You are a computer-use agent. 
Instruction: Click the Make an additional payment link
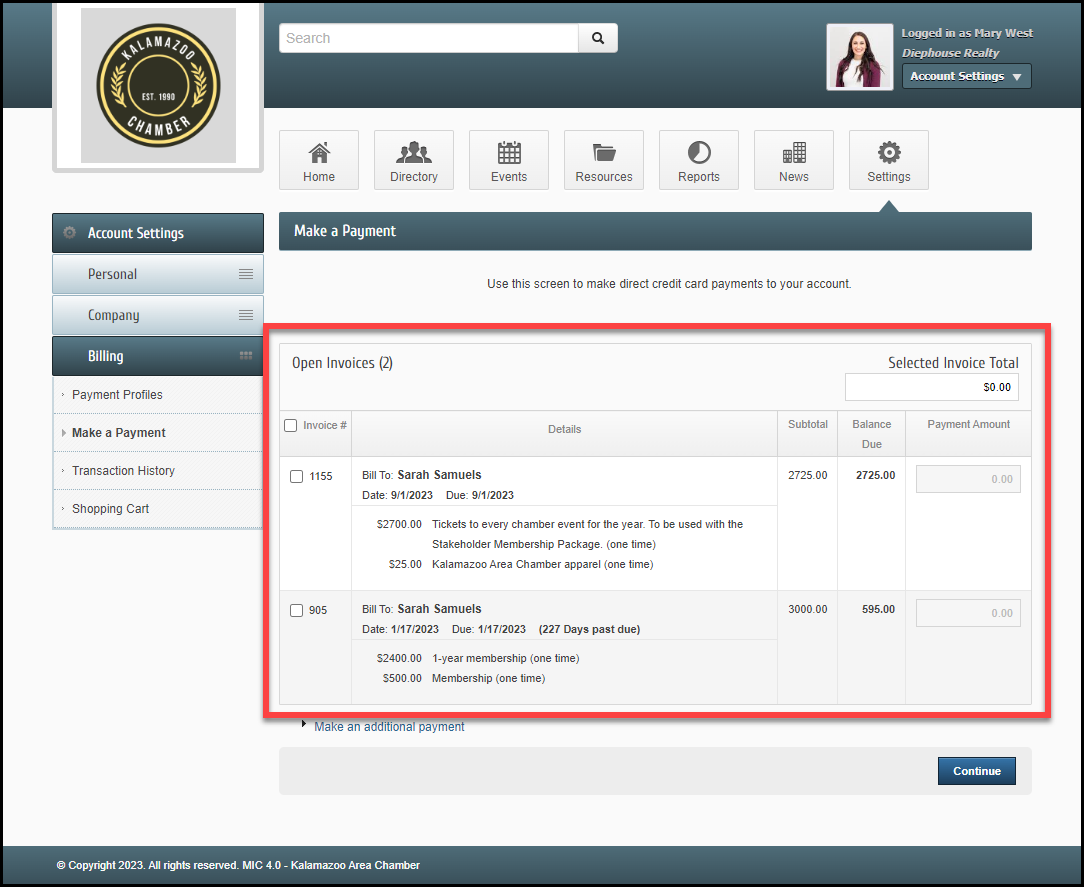click(389, 727)
